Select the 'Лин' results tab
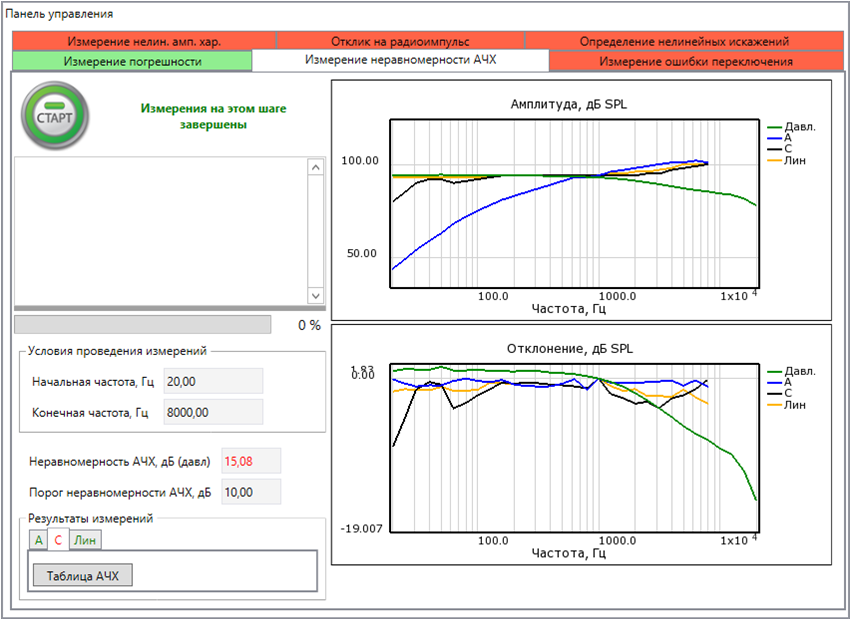Image resolution: width=851 pixels, height=620 pixels. coord(85,540)
